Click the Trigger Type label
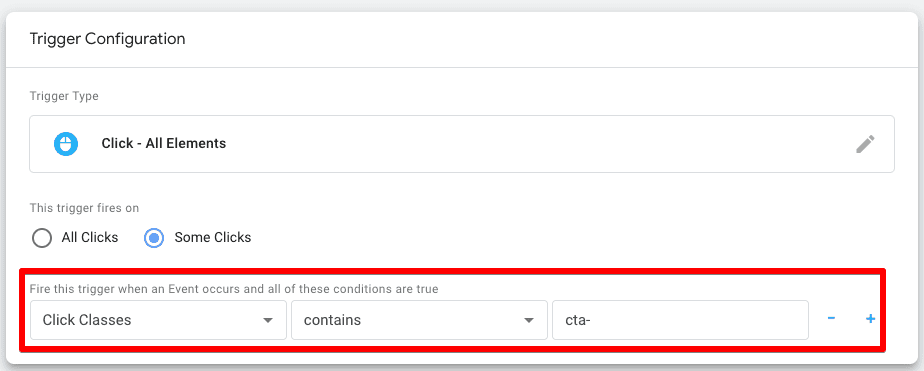This screenshot has height=371, width=924. click(64, 96)
